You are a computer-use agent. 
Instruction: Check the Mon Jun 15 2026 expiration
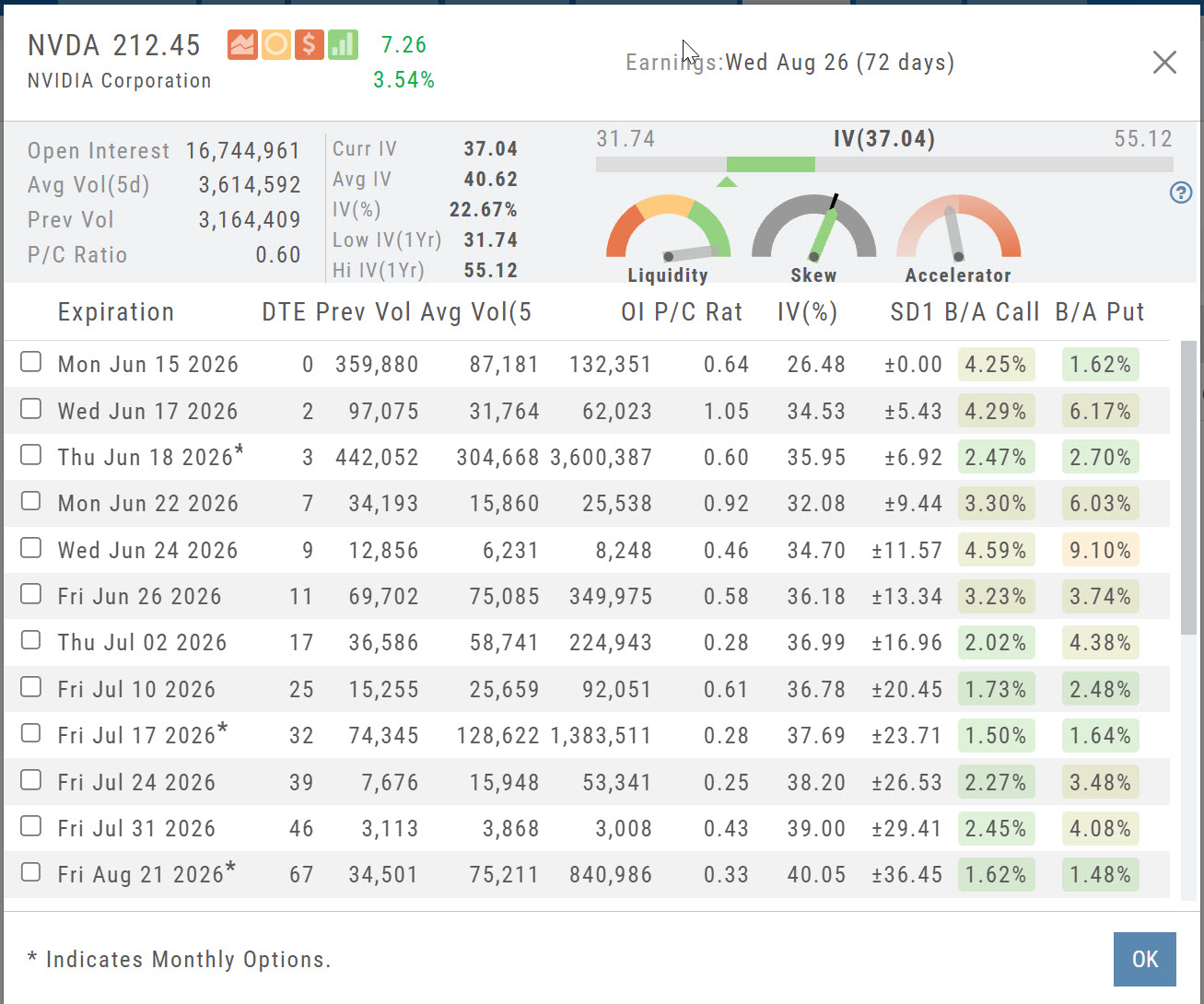[x=31, y=361]
